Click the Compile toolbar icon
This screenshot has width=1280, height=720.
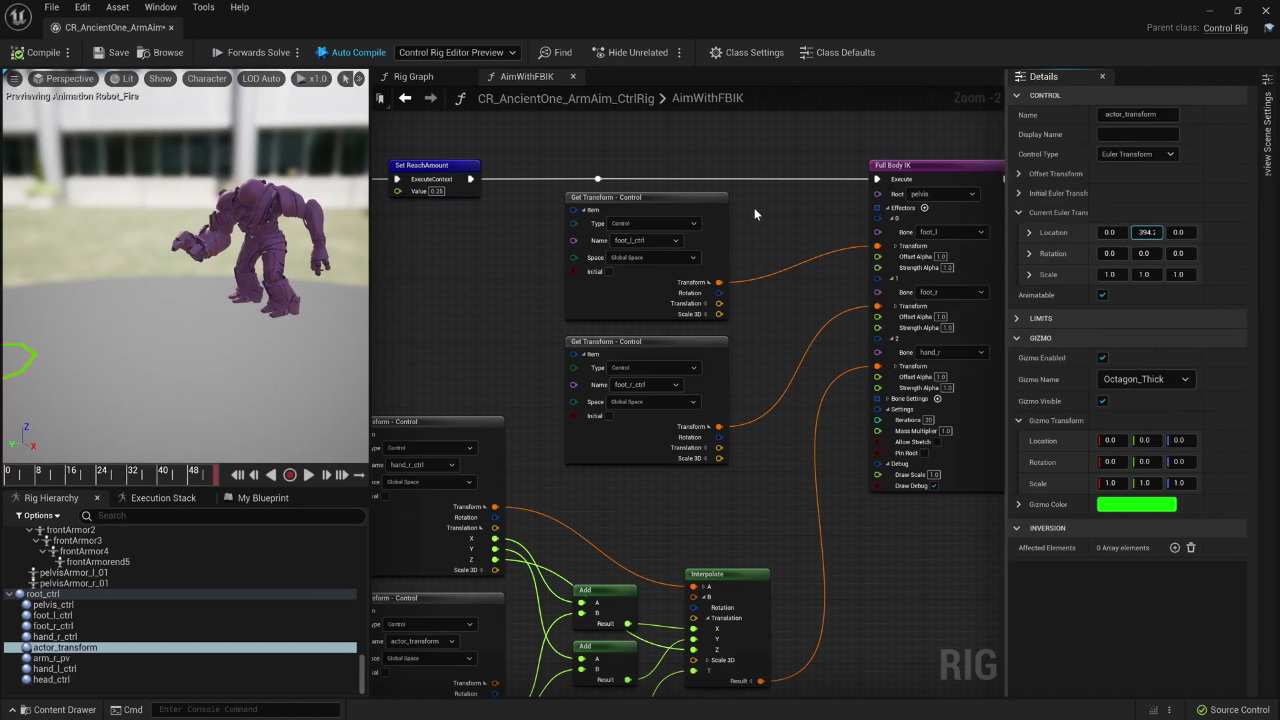tap(18, 53)
